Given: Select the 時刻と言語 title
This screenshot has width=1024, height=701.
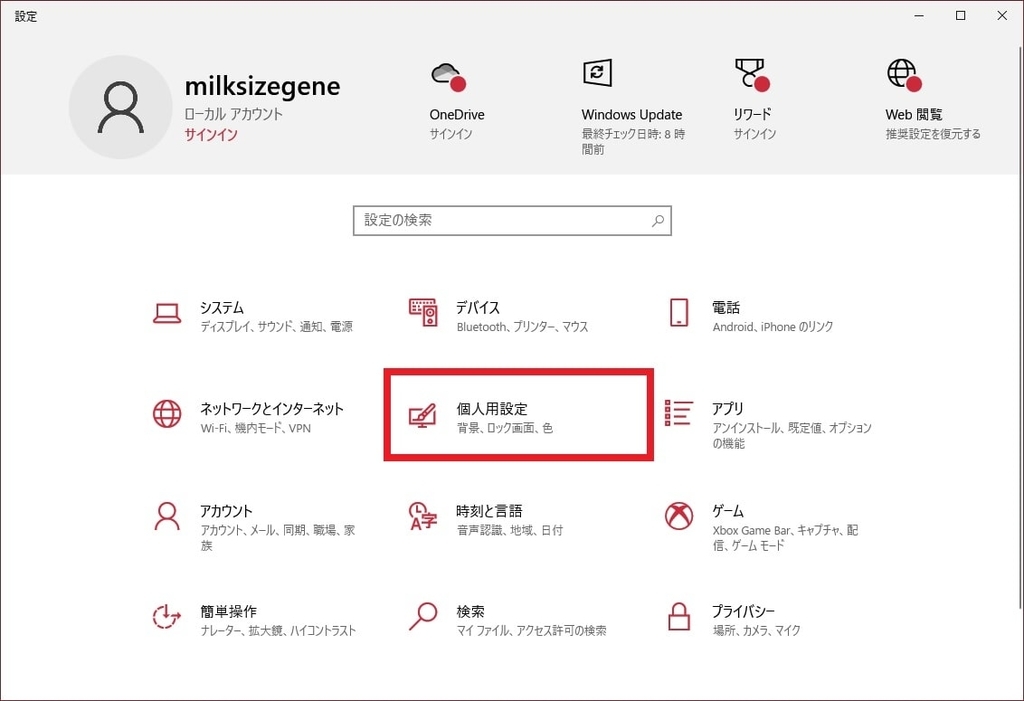Looking at the screenshot, I should point(489,511).
